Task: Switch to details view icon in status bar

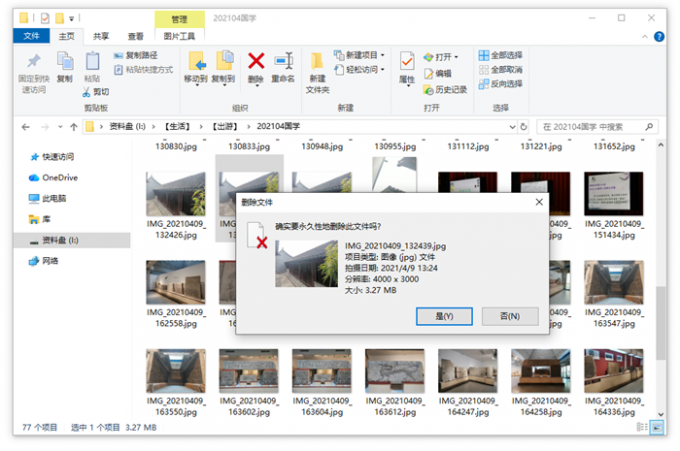Action: [642, 427]
